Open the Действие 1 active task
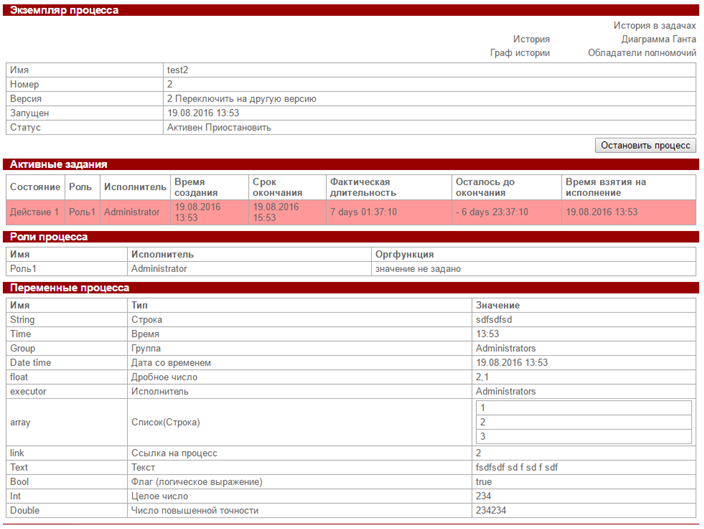Image resolution: width=704 pixels, height=529 pixels. tap(34, 212)
